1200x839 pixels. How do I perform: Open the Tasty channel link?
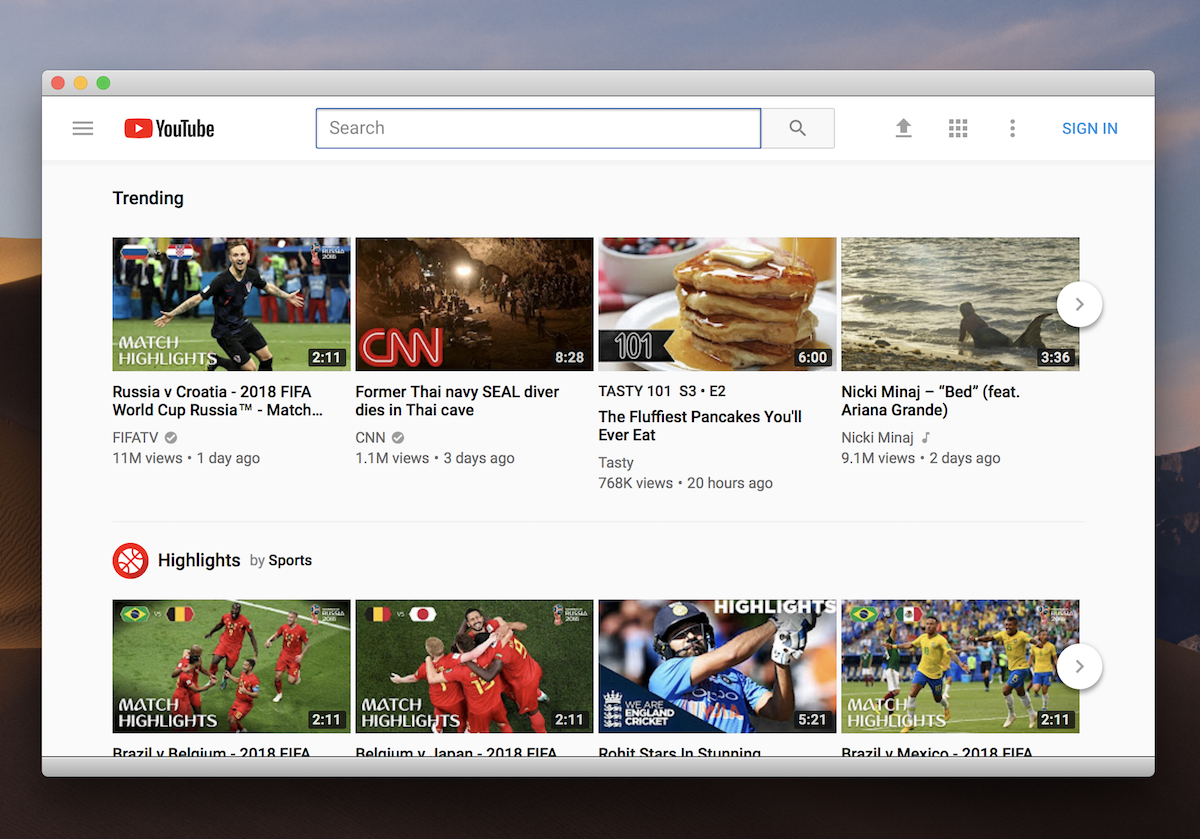(616, 463)
